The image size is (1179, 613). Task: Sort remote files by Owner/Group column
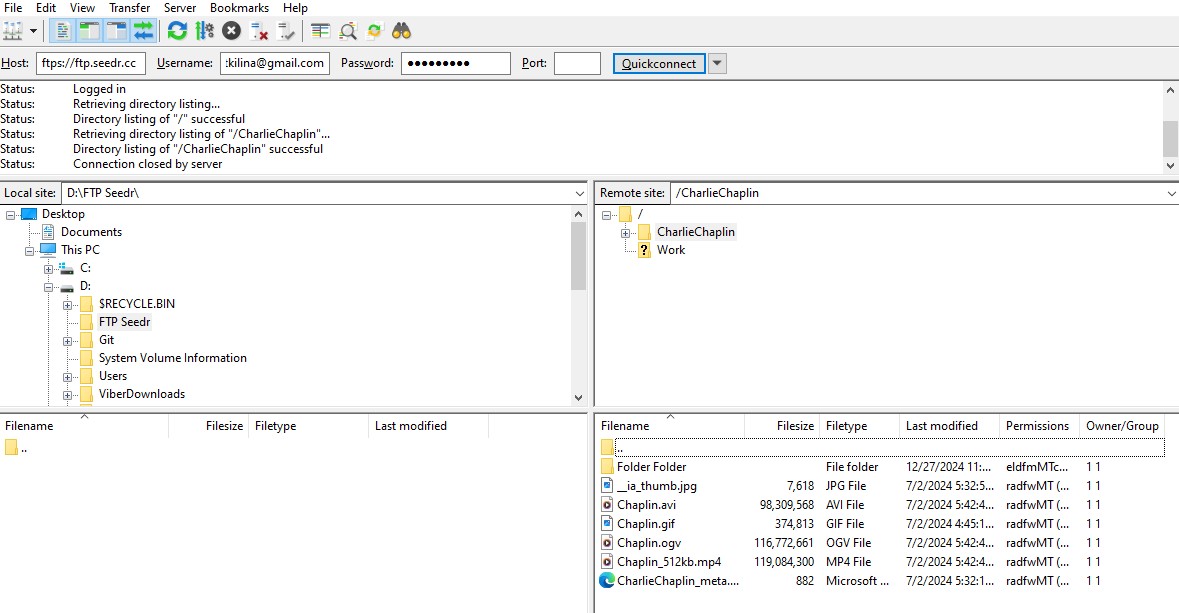tap(1121, 426)
